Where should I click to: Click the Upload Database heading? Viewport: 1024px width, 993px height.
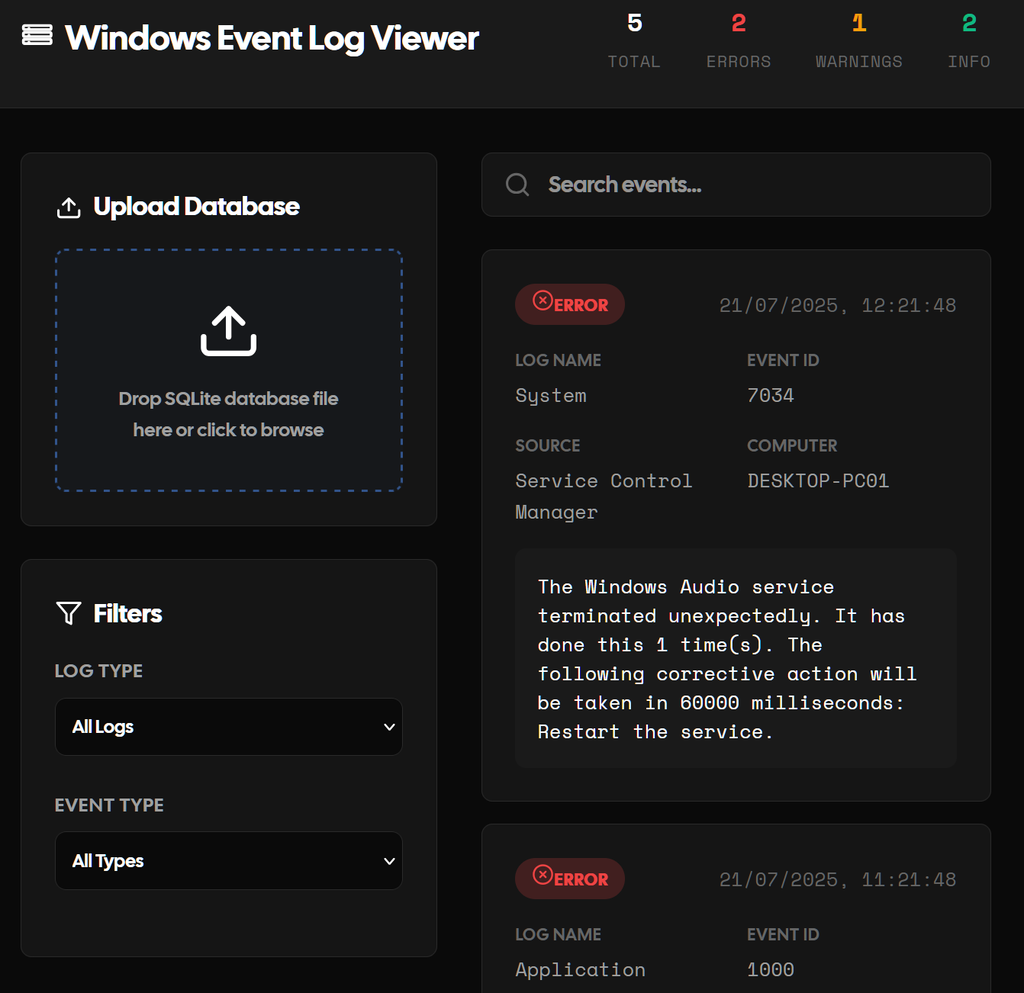pyautogui.click(x=197, y=207)
